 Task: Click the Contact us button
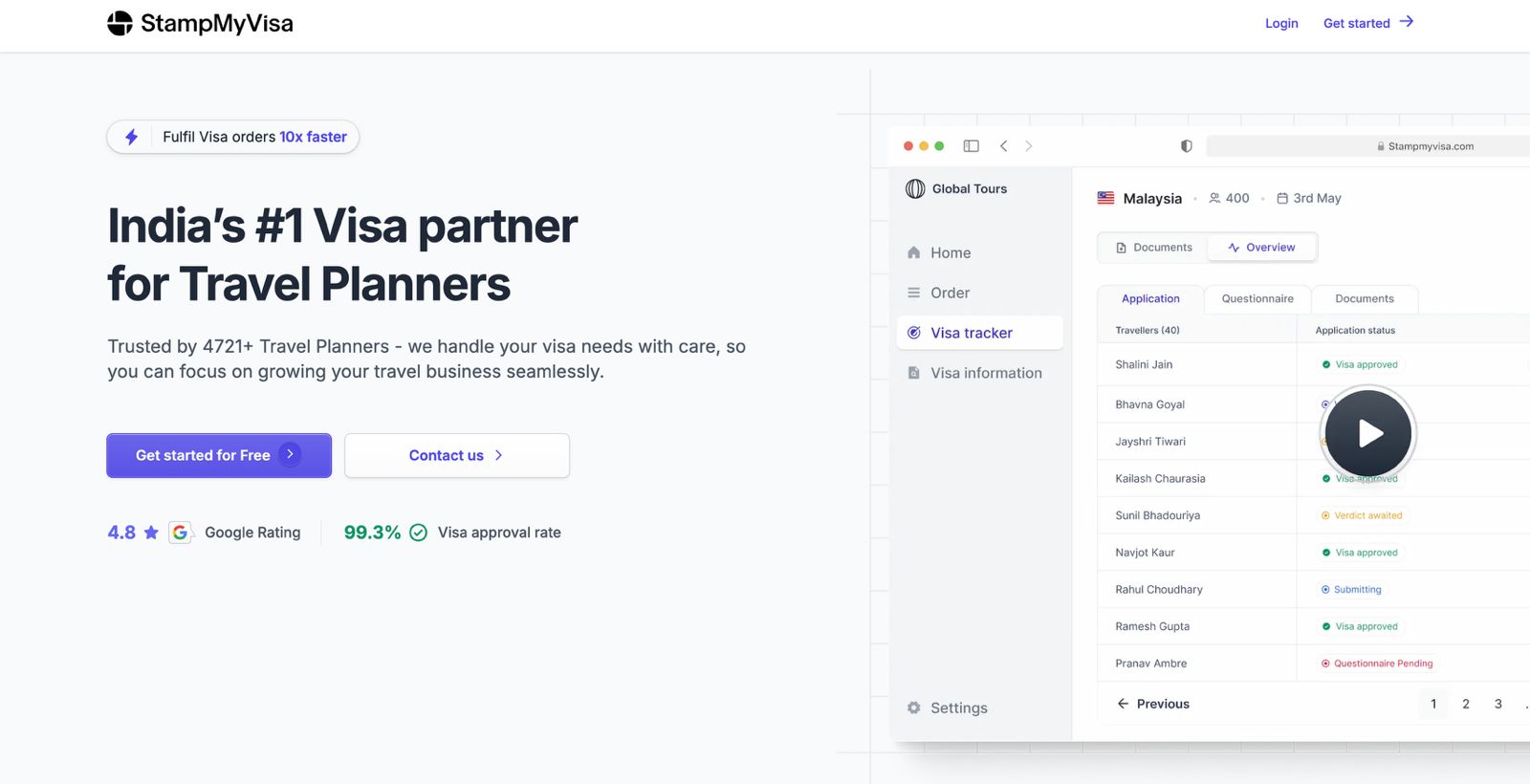click(457, 455)
